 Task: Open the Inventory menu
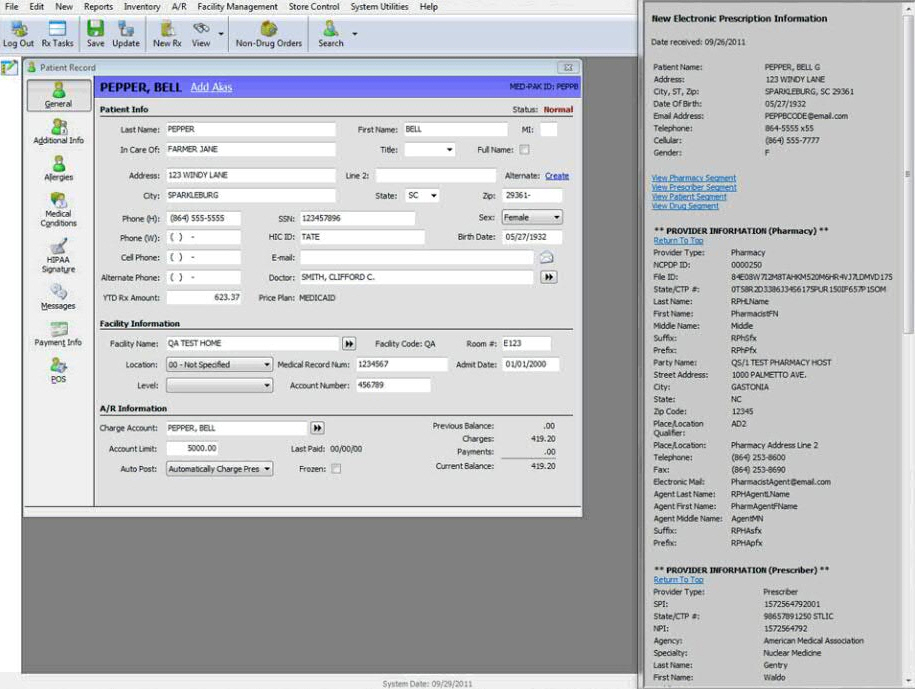142,7
